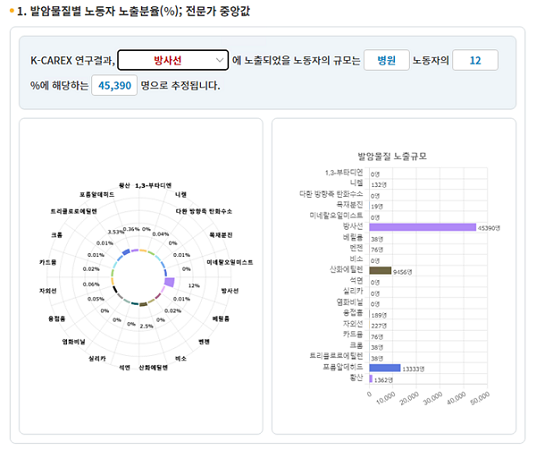Viewport: 536px width, 450px height.
Task: Select the small purple 황산 bar
Action: pos(371,379)
